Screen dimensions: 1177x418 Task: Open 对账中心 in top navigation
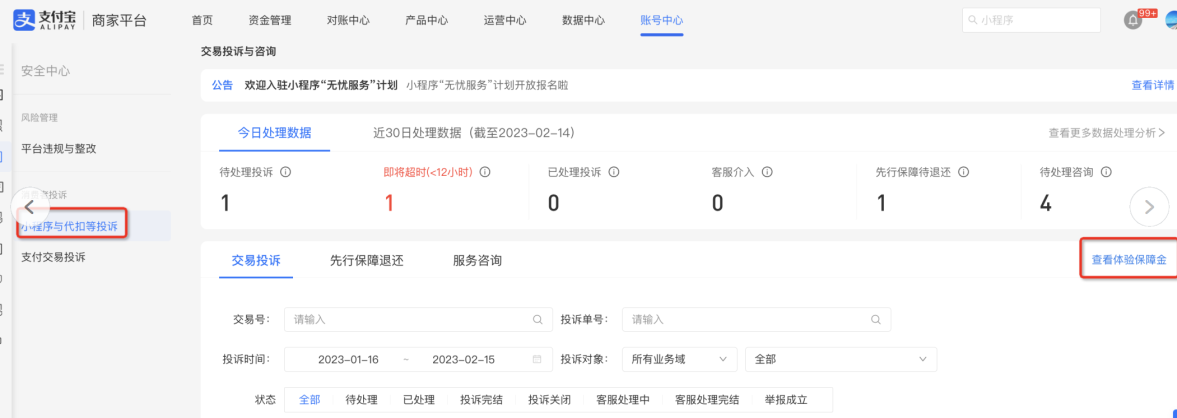tap(348, 20)
